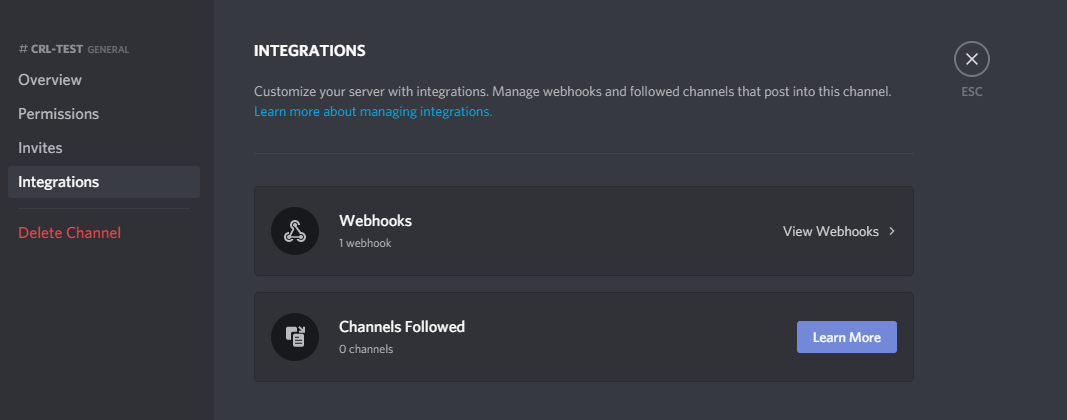Click the Channels Followed circular icon
This screenshot has width=1067, height=420.
tap(295, 337)
